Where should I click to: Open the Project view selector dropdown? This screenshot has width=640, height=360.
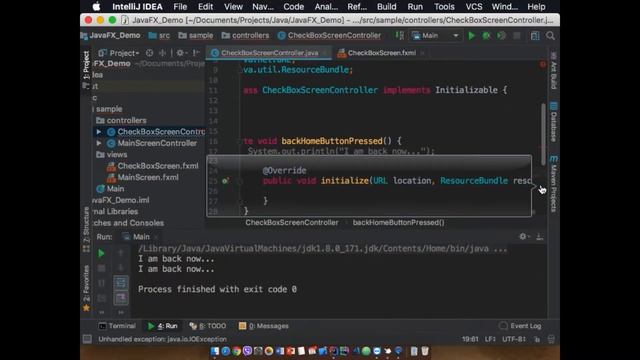click(x=120, y=53)
